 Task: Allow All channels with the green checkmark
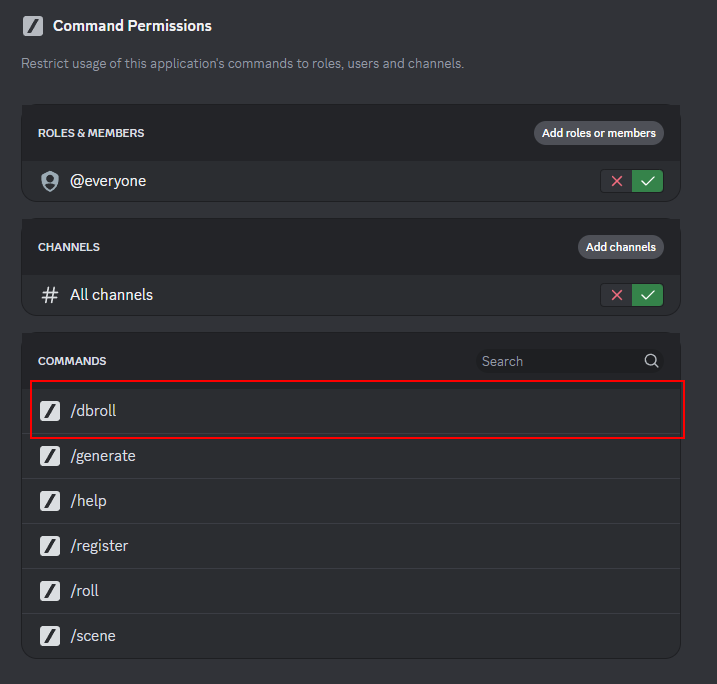[x=648, y=295]
